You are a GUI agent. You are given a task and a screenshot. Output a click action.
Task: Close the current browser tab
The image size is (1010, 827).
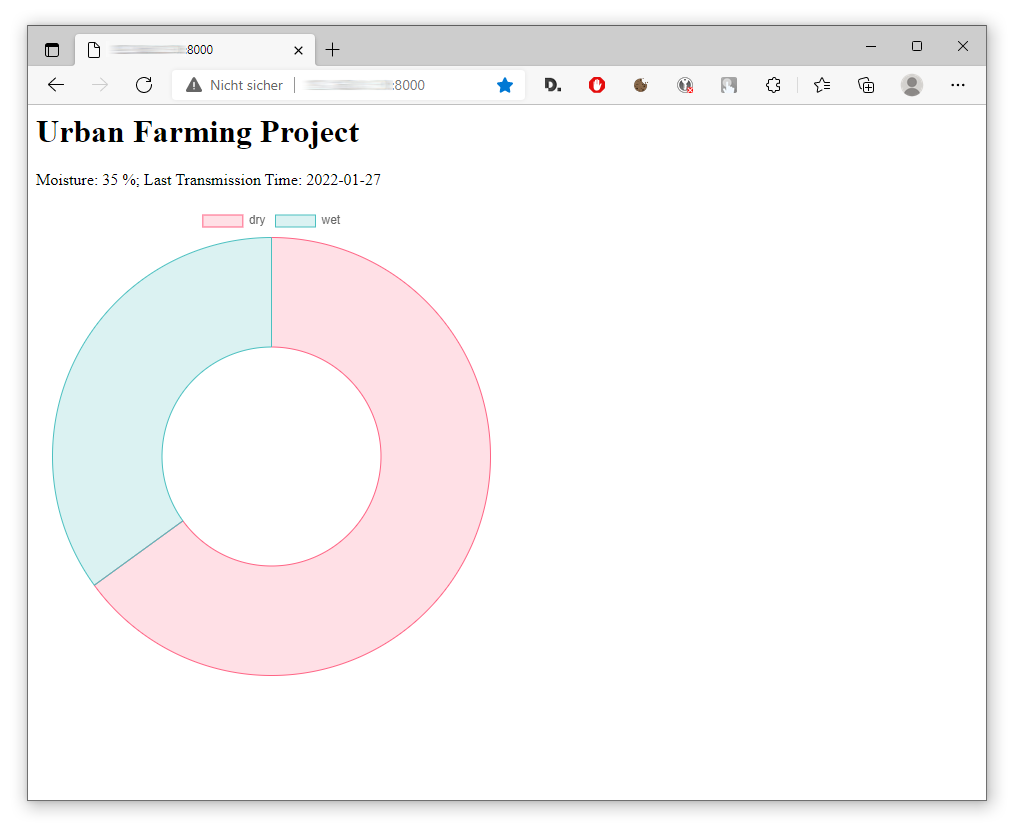tap(298, 50)
